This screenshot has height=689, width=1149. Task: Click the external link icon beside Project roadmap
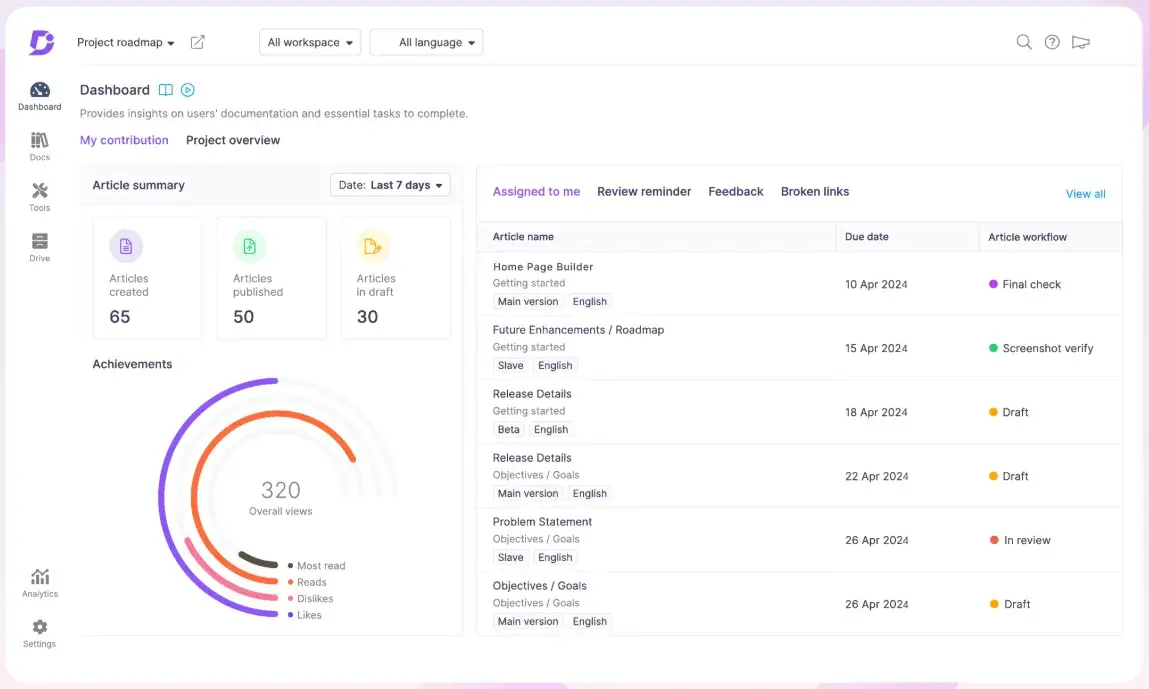tap(198, 42)
